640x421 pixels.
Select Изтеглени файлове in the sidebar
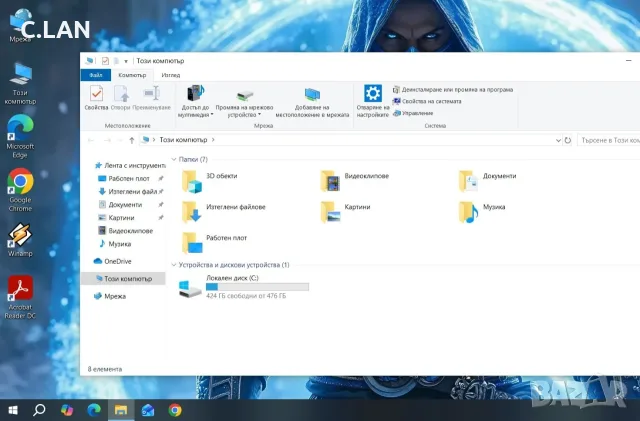(x=129, y=192)
